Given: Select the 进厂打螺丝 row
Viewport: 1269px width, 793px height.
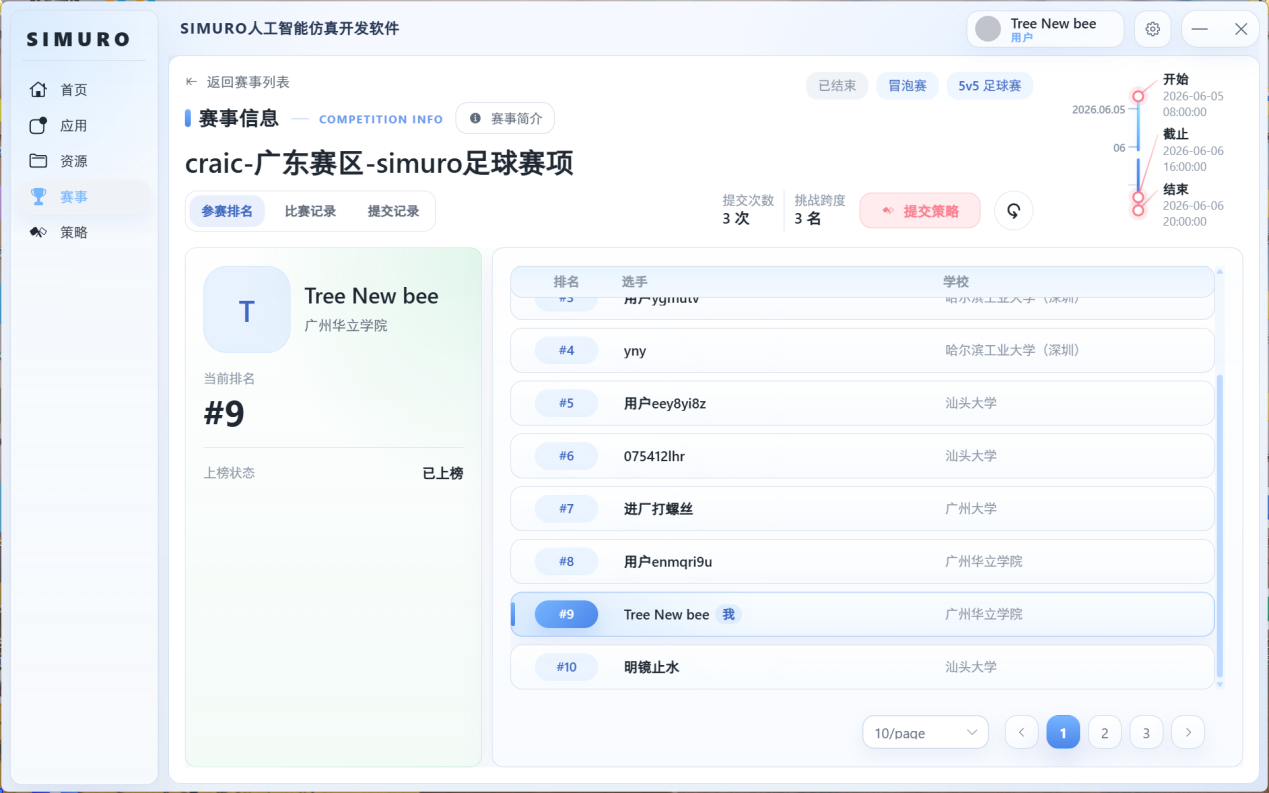Looking at the screenshot, I should 862,508.
